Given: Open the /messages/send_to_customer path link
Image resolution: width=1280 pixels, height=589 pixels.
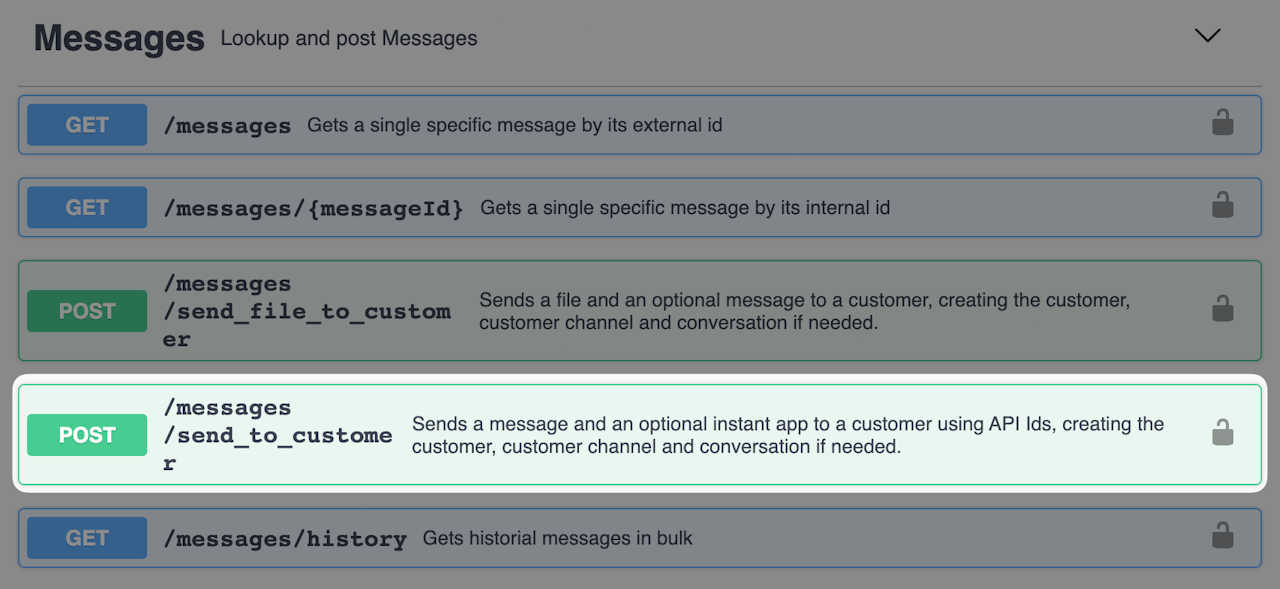Looking at the screenshot, I should (277, 435).
